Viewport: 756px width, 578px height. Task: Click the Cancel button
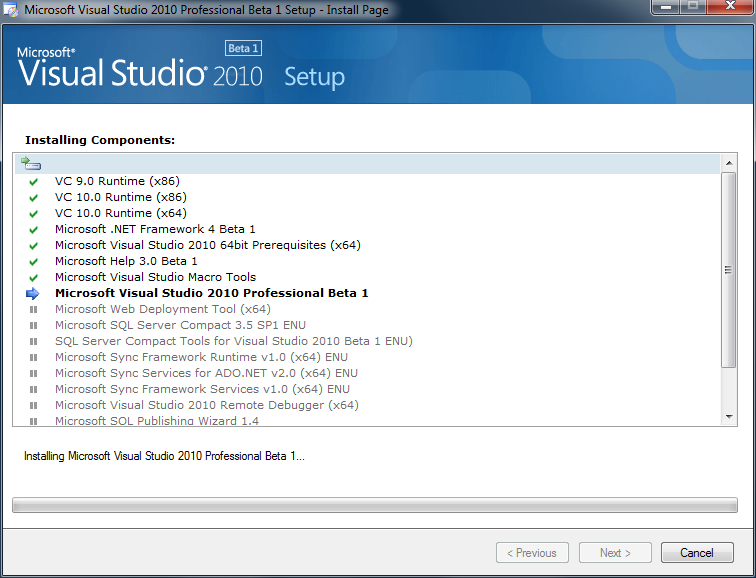[697, 552]
